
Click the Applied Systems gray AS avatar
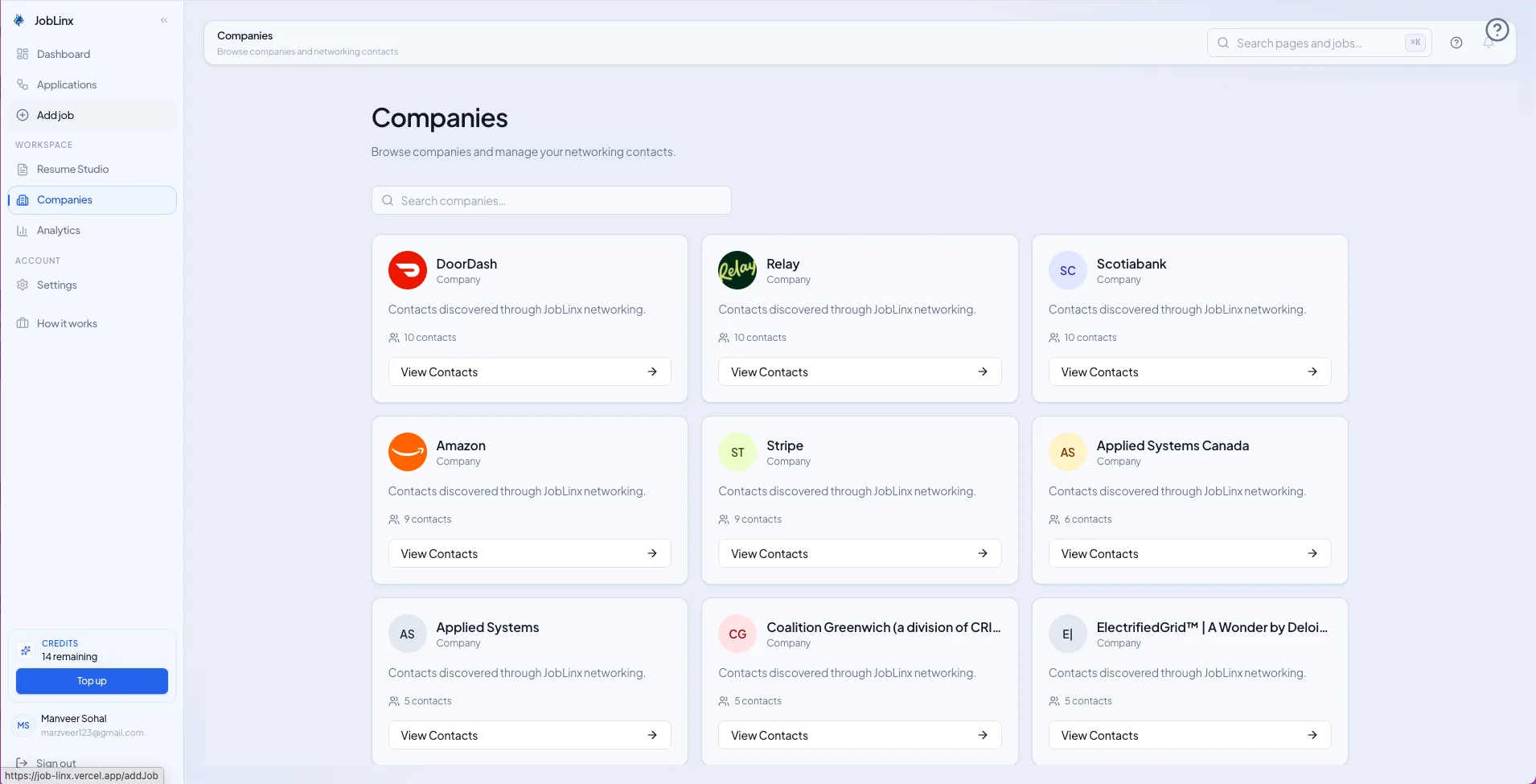click(x=408, y=634)
